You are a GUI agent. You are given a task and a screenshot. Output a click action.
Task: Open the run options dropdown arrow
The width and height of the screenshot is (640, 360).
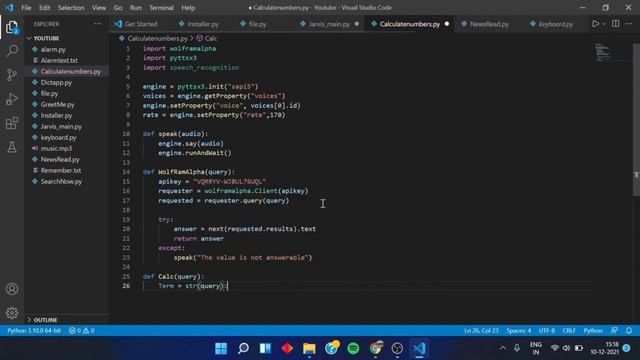[604, 24]
